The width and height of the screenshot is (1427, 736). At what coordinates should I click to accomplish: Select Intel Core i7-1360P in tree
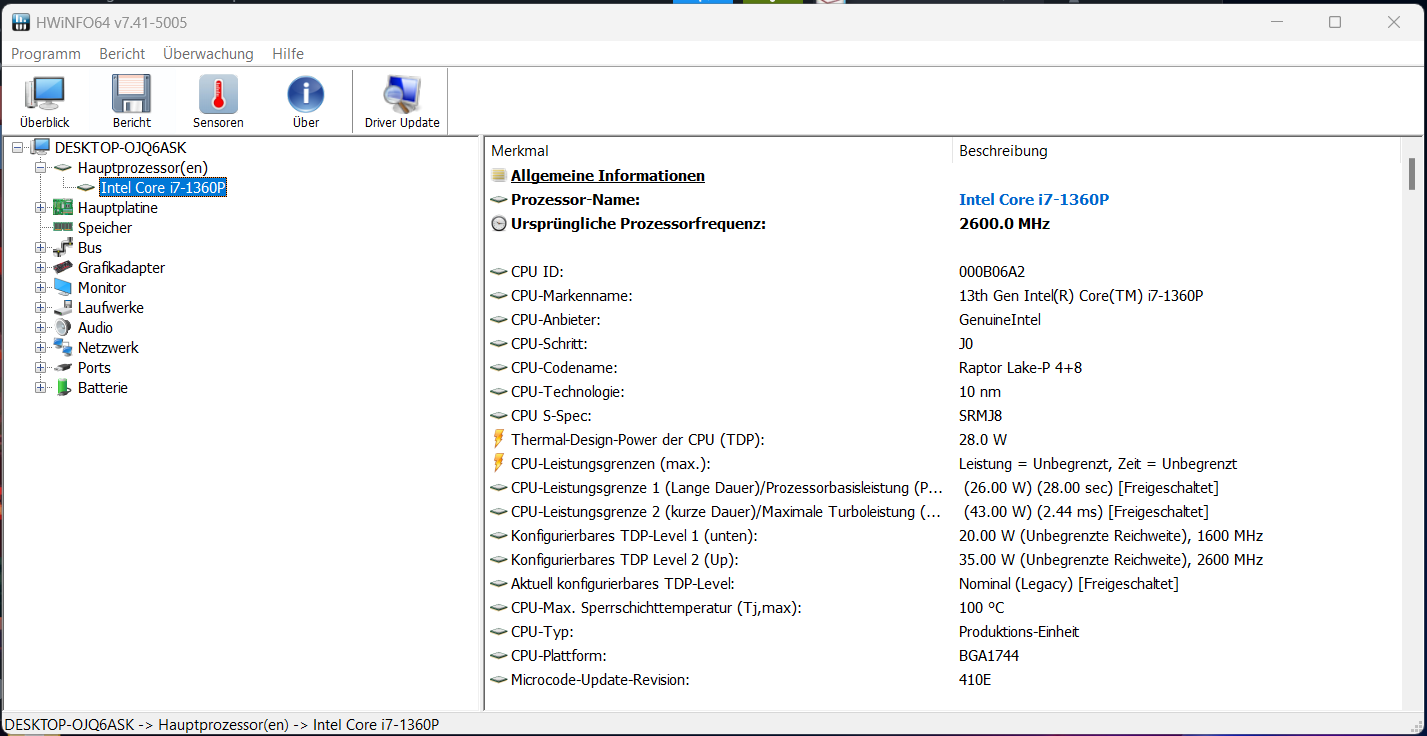pyautogui.click(x=163, y=188)
